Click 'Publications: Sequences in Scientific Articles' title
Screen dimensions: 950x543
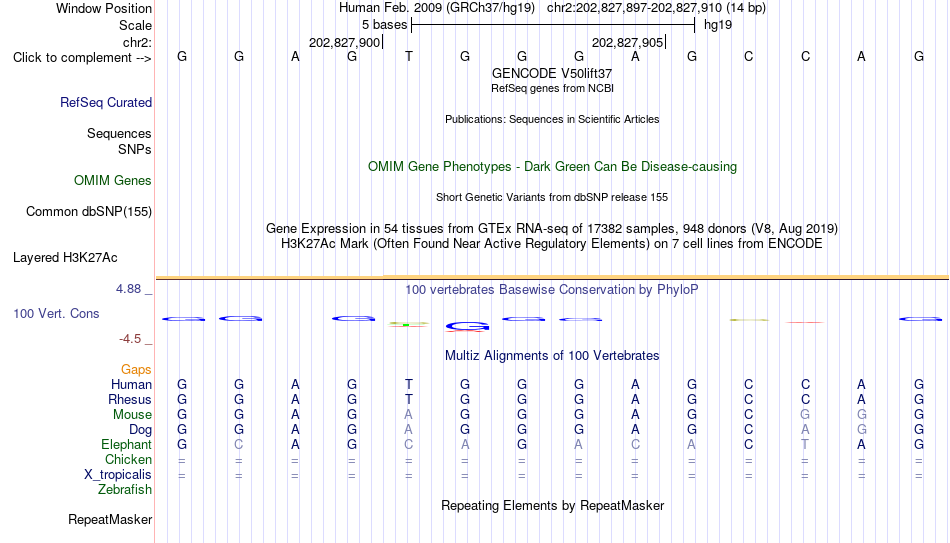[x=552, y=119]
